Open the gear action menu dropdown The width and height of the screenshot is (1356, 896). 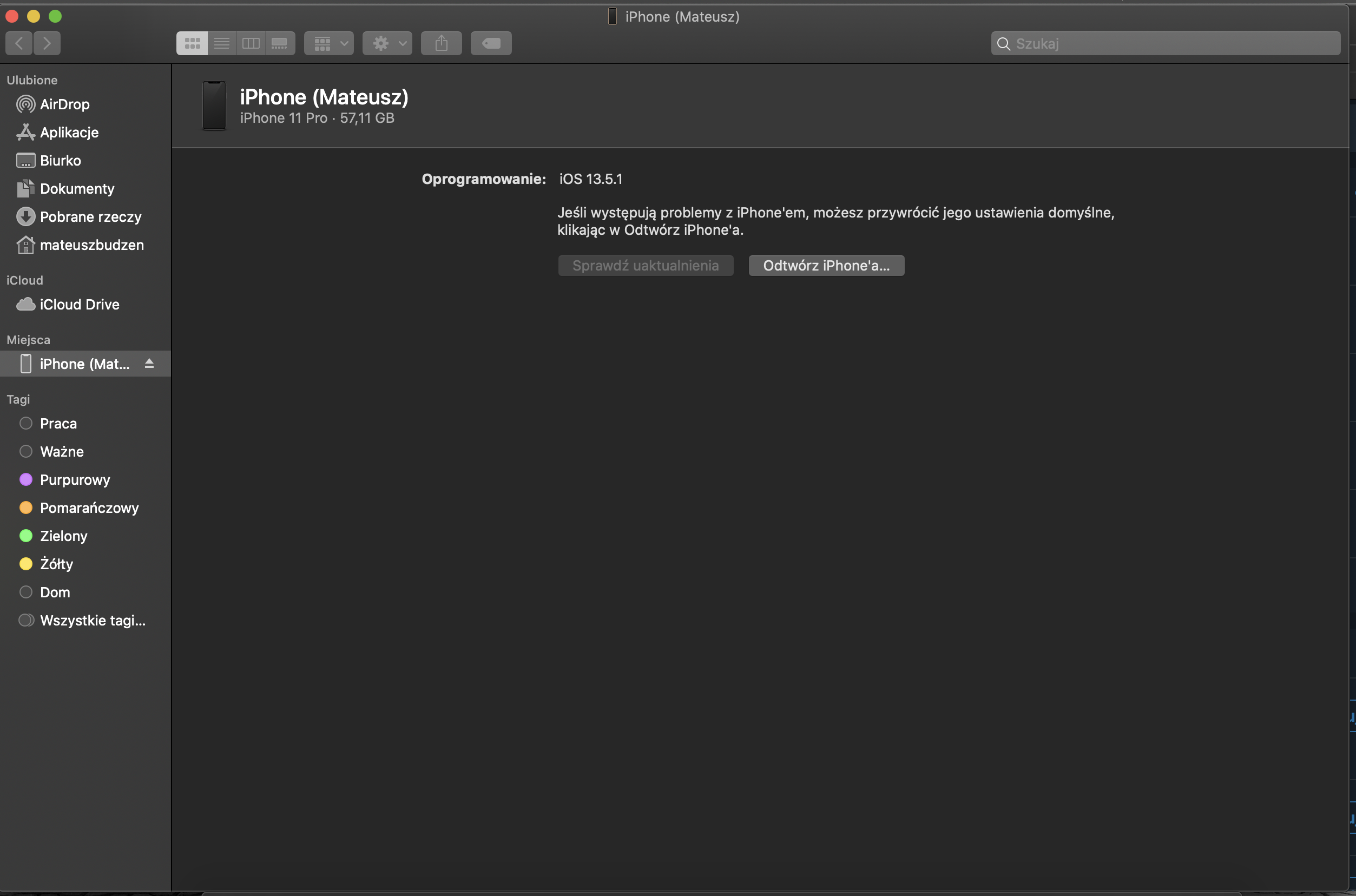[x=387, y=43]
